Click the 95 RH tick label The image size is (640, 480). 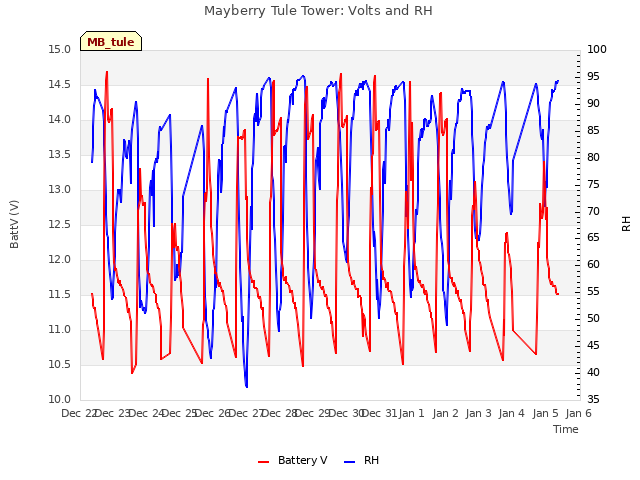click(x=593, y=77)
